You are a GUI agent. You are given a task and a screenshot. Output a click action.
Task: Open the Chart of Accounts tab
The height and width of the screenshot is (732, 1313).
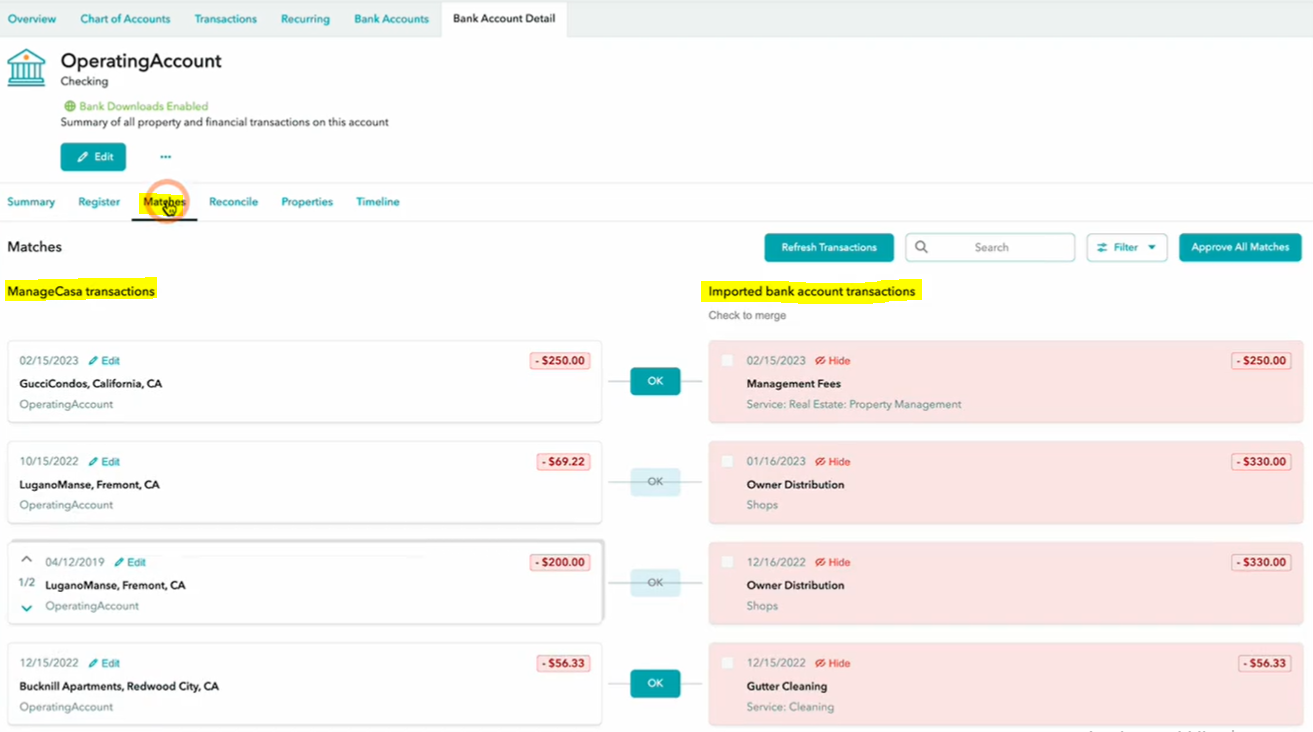coord(125,19)
